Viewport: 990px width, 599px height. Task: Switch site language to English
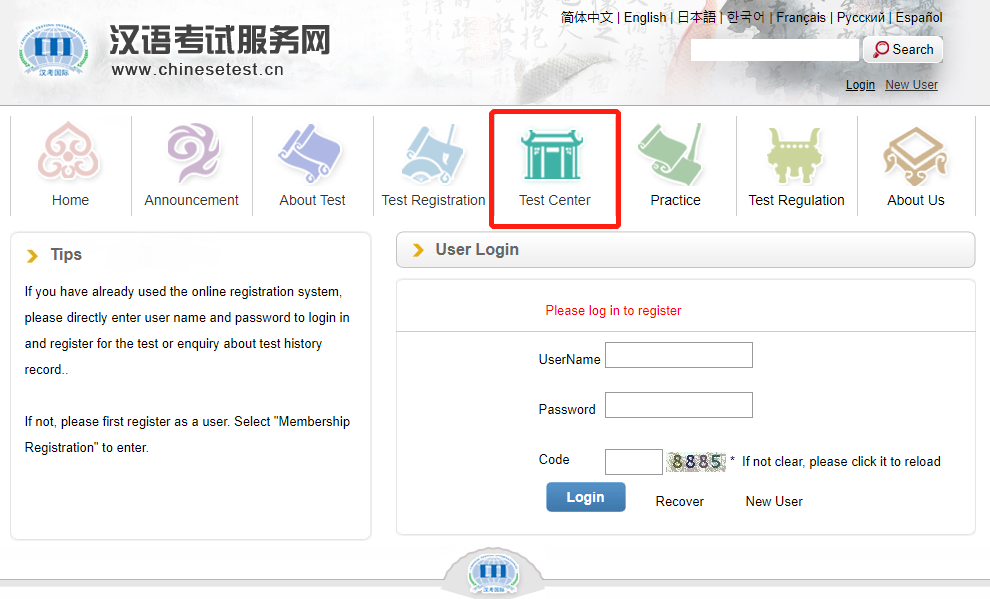point(645,17)
